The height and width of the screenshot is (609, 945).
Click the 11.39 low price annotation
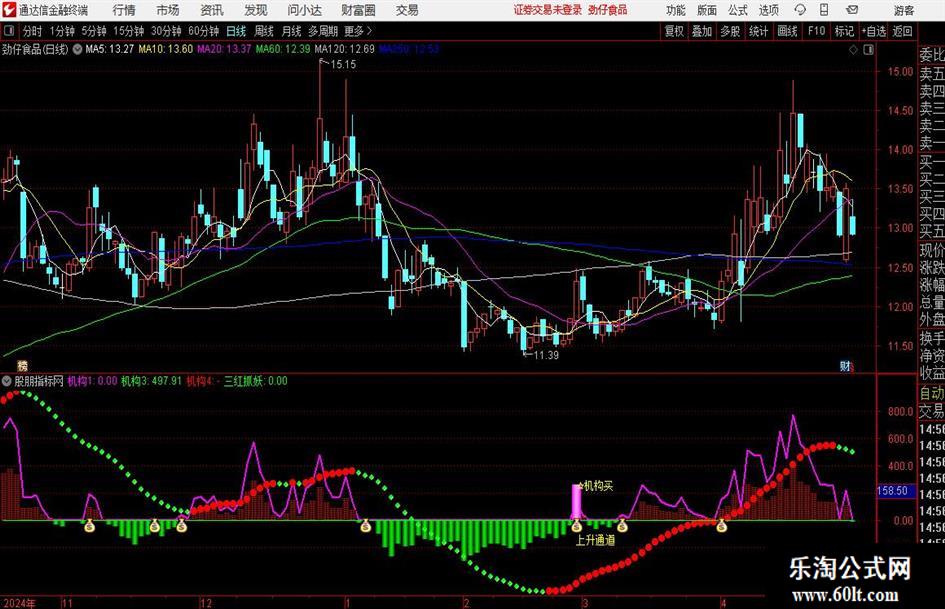pyautogui.click(x=546, y=355)
